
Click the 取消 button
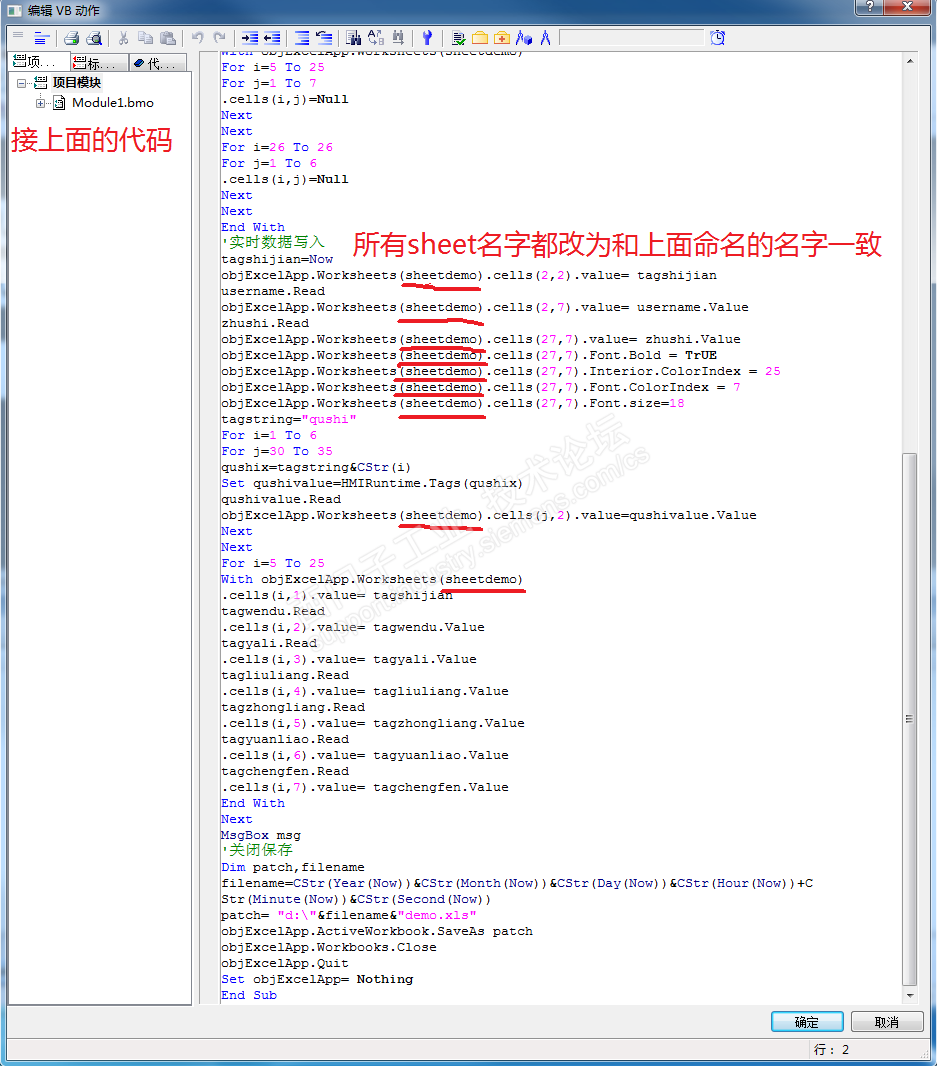pyautogui.click(x=887, y=1022)
